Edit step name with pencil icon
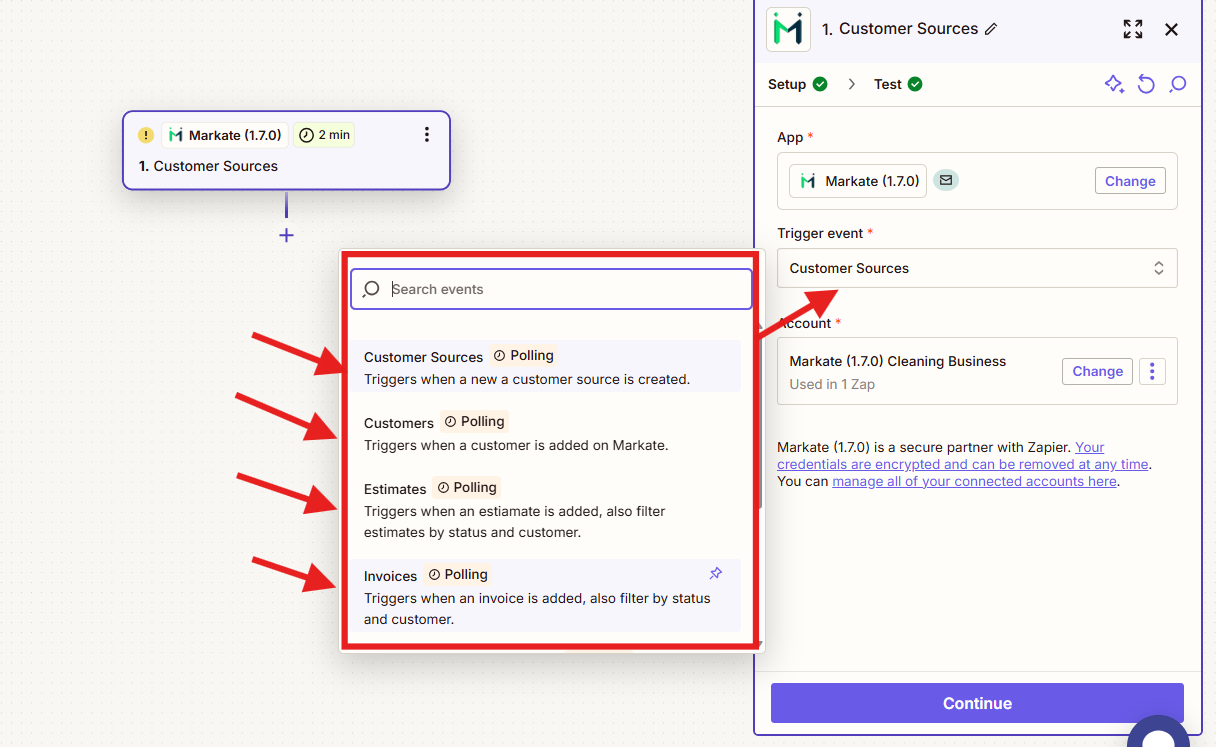Image resolution: width=1216 pixels, height=747 pixels. tap(991, 29)
